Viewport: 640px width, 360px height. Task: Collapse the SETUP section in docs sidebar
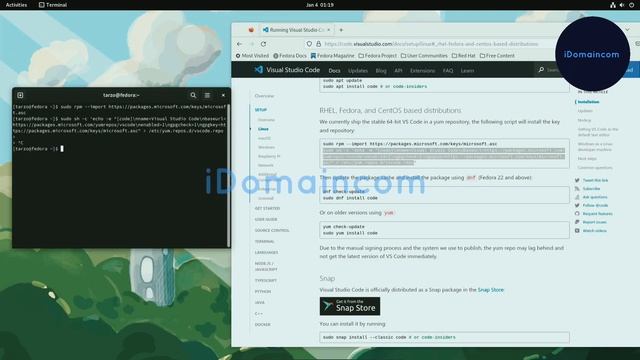tap(261, 110)
